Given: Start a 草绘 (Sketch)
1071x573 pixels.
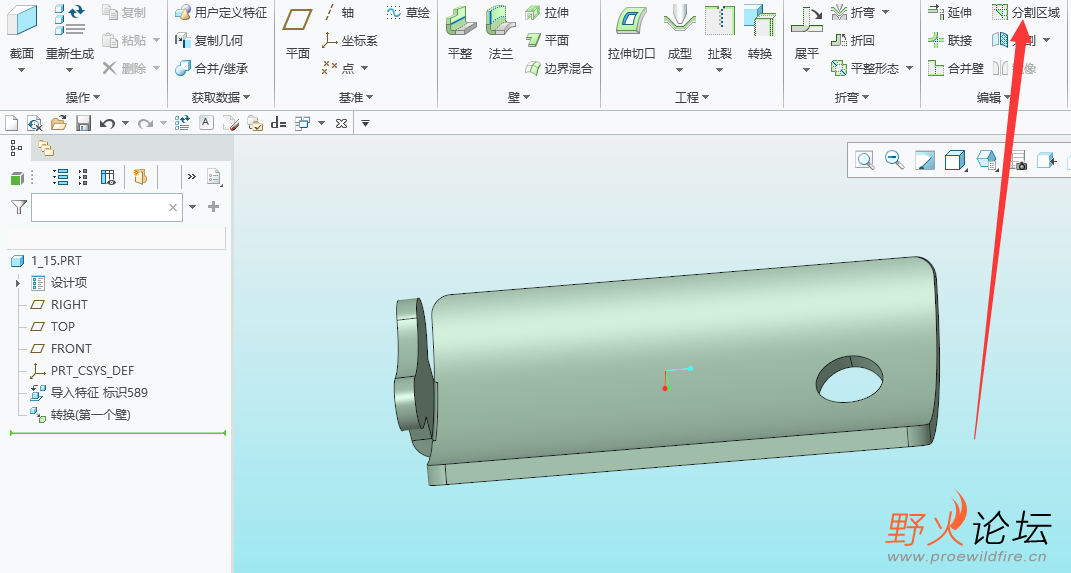Looking at the screenshot, I should click(408, 12).
